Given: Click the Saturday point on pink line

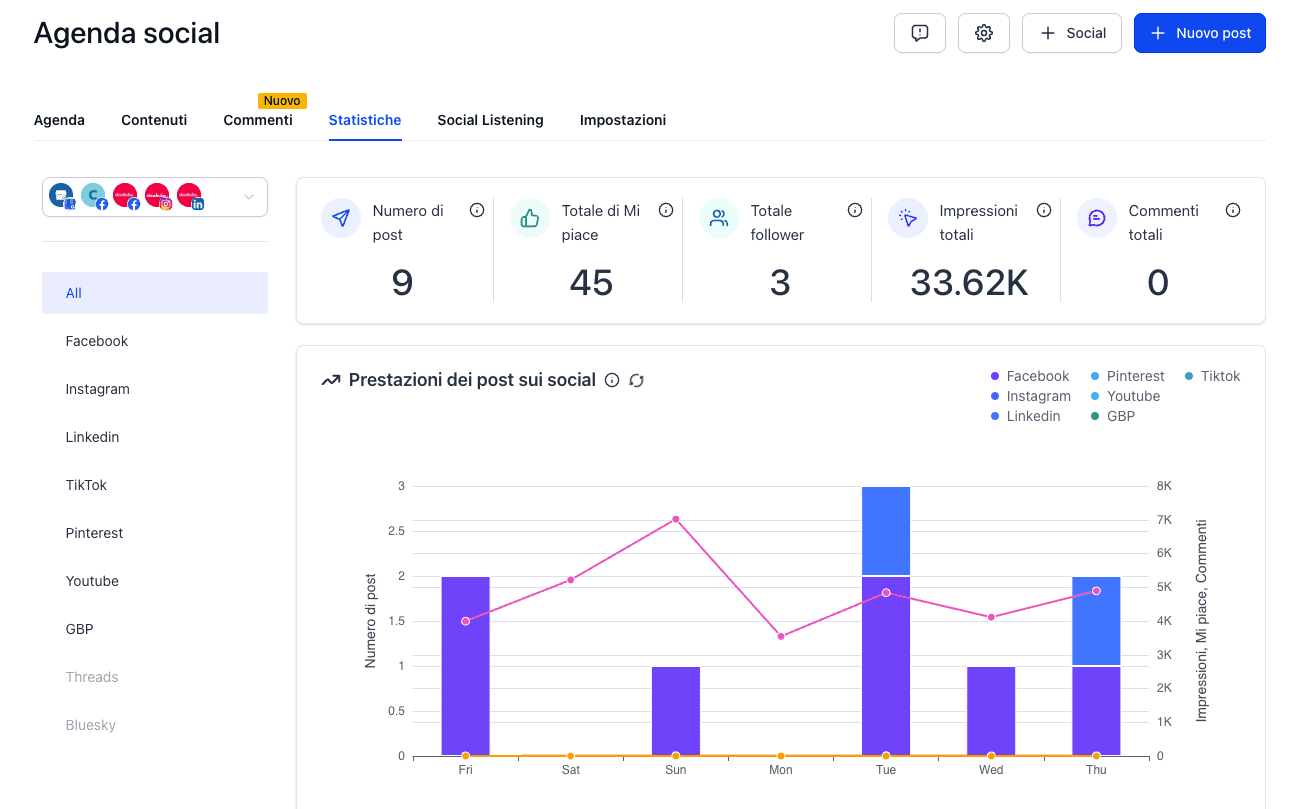Looking at the screenshot, I should coord(571,580).
